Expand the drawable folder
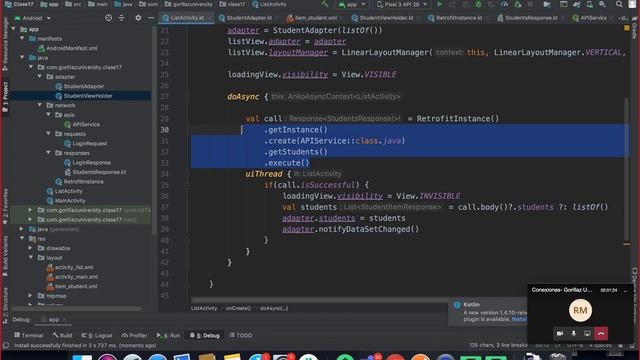 click(31, 248)
